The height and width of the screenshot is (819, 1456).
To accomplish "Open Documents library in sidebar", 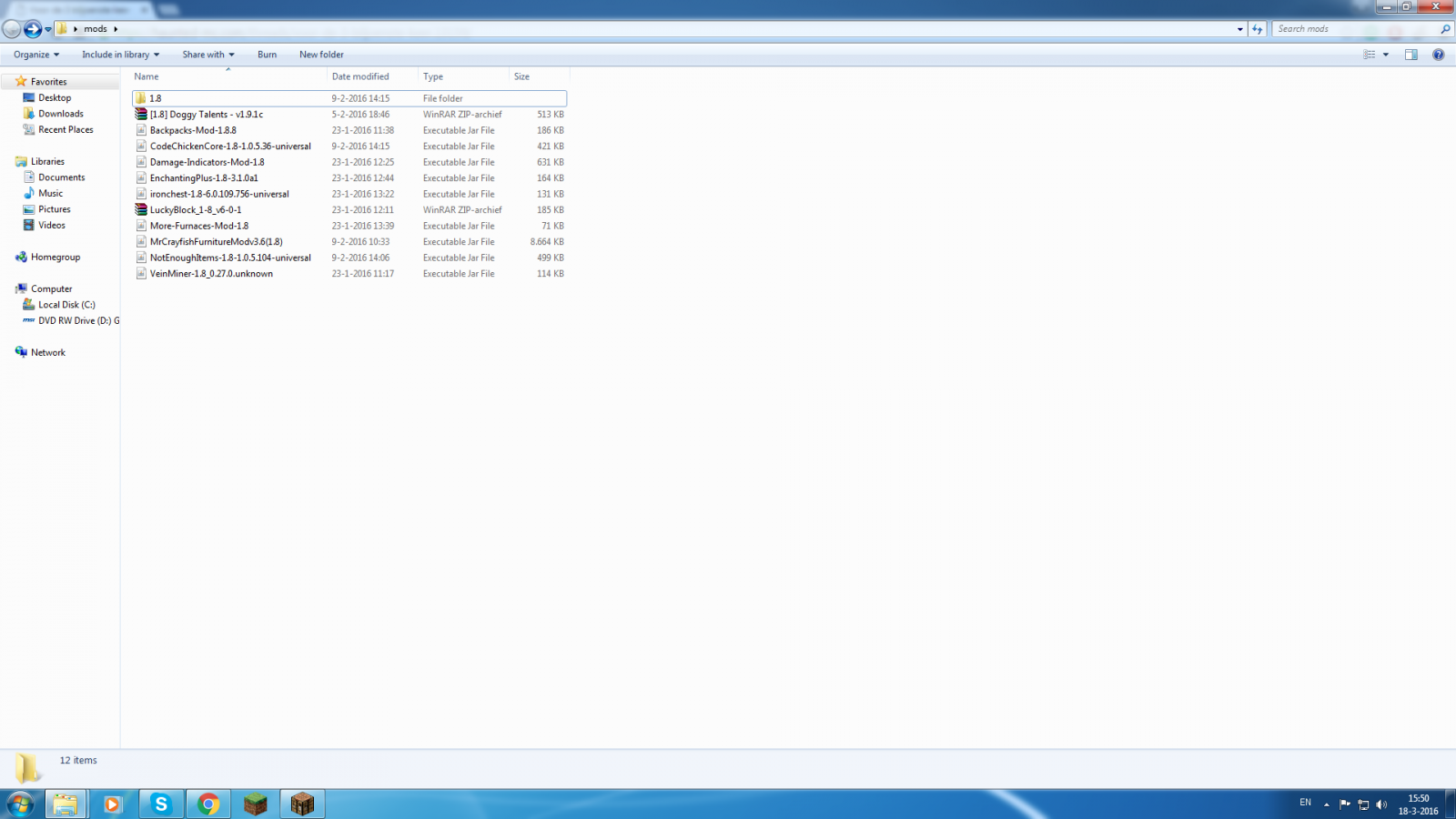I will [x=62, y=177].
